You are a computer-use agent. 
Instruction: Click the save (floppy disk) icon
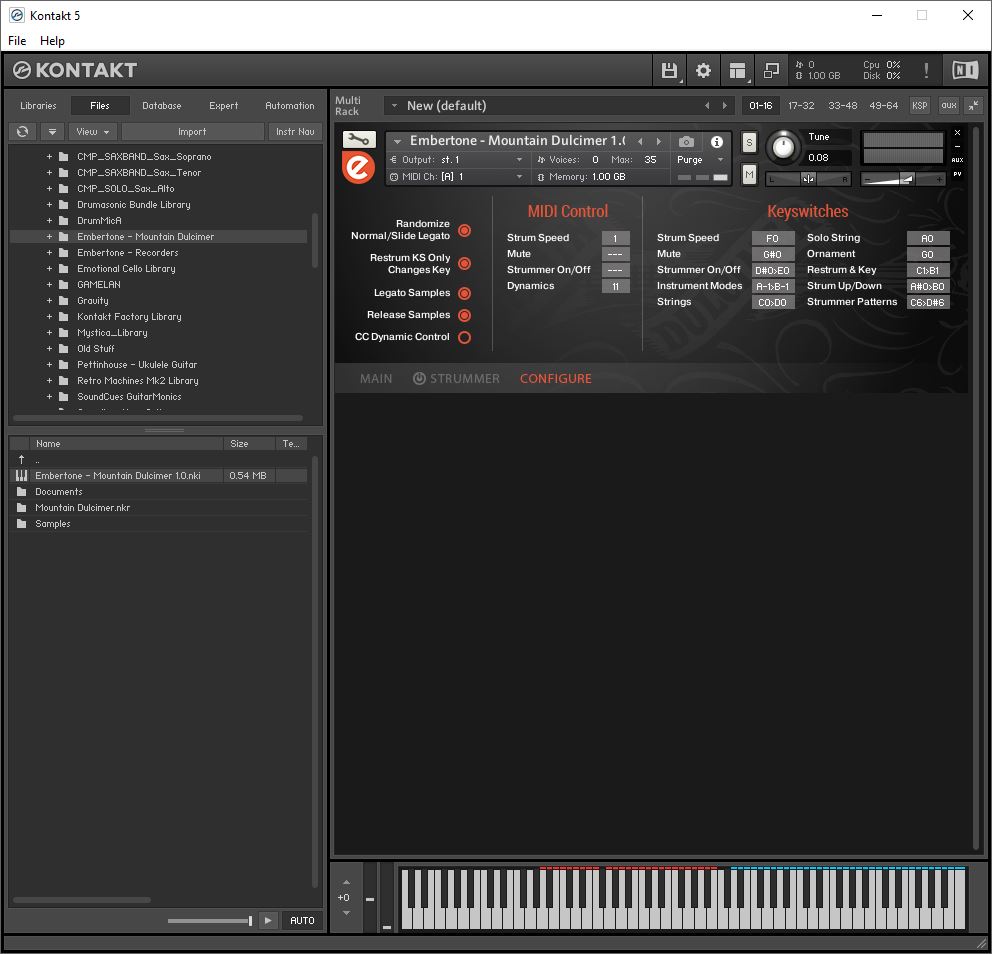coord(669,70)
